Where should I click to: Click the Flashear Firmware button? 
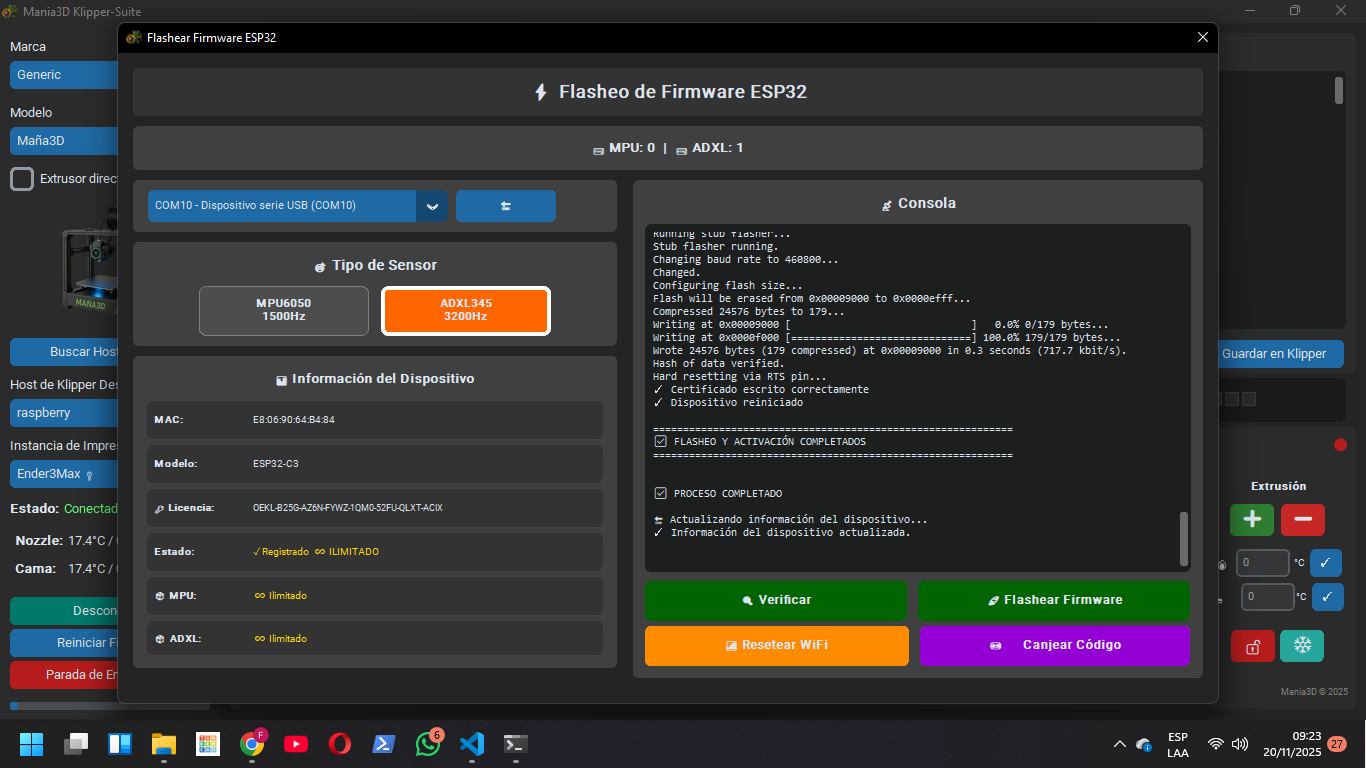(x=1053, y=600)
